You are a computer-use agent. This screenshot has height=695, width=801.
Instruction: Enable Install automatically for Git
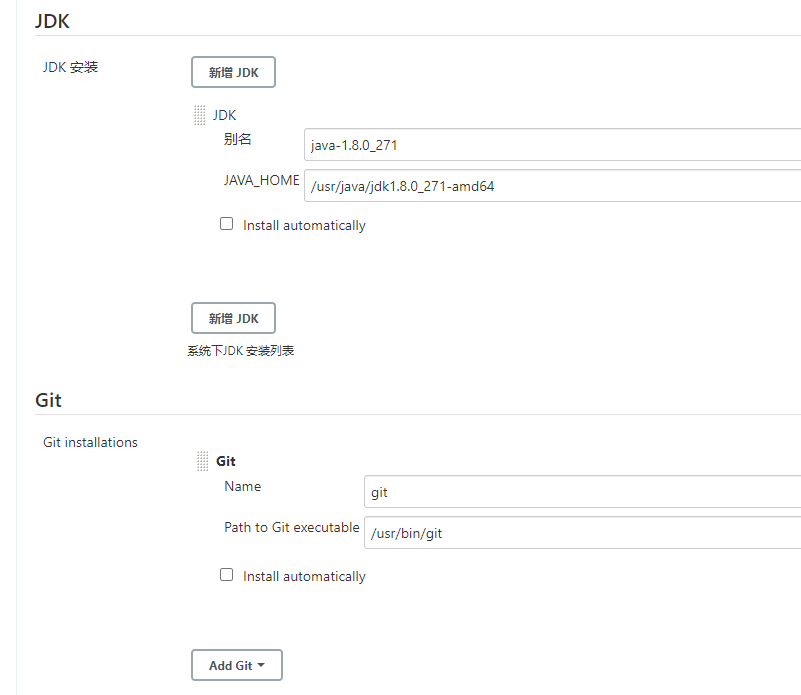point(226,575)
